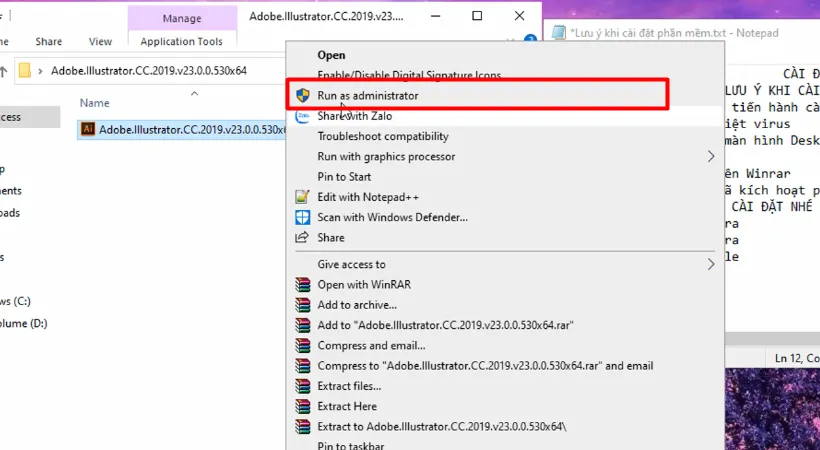Click WinRAR icon beside Extract Here
Screen dimensions: 820x450
302,406
